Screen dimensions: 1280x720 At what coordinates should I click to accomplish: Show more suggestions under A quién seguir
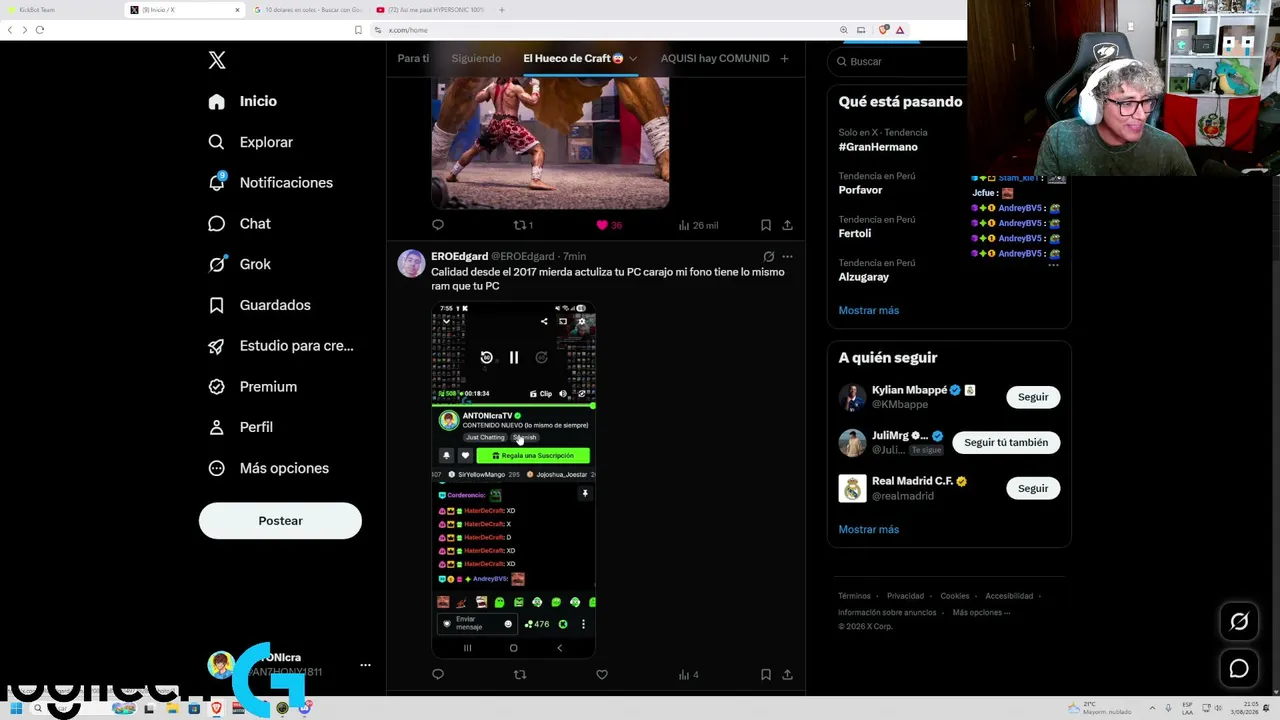coord(868,529)
